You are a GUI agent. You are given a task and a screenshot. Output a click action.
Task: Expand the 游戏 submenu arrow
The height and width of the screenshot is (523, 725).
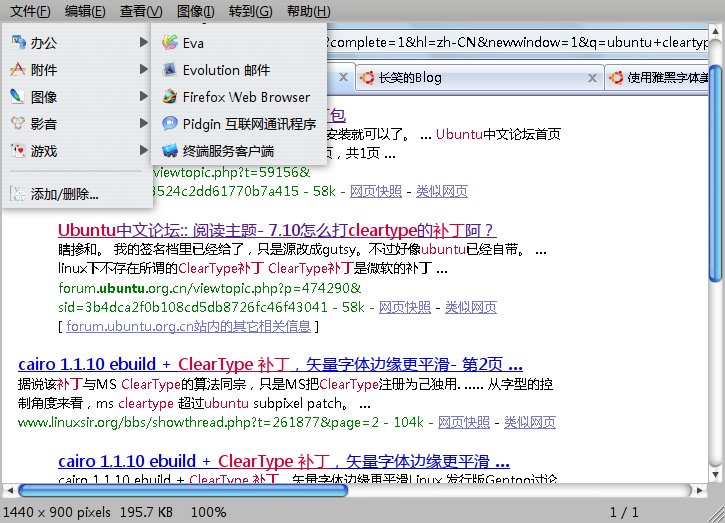[143, 151]
